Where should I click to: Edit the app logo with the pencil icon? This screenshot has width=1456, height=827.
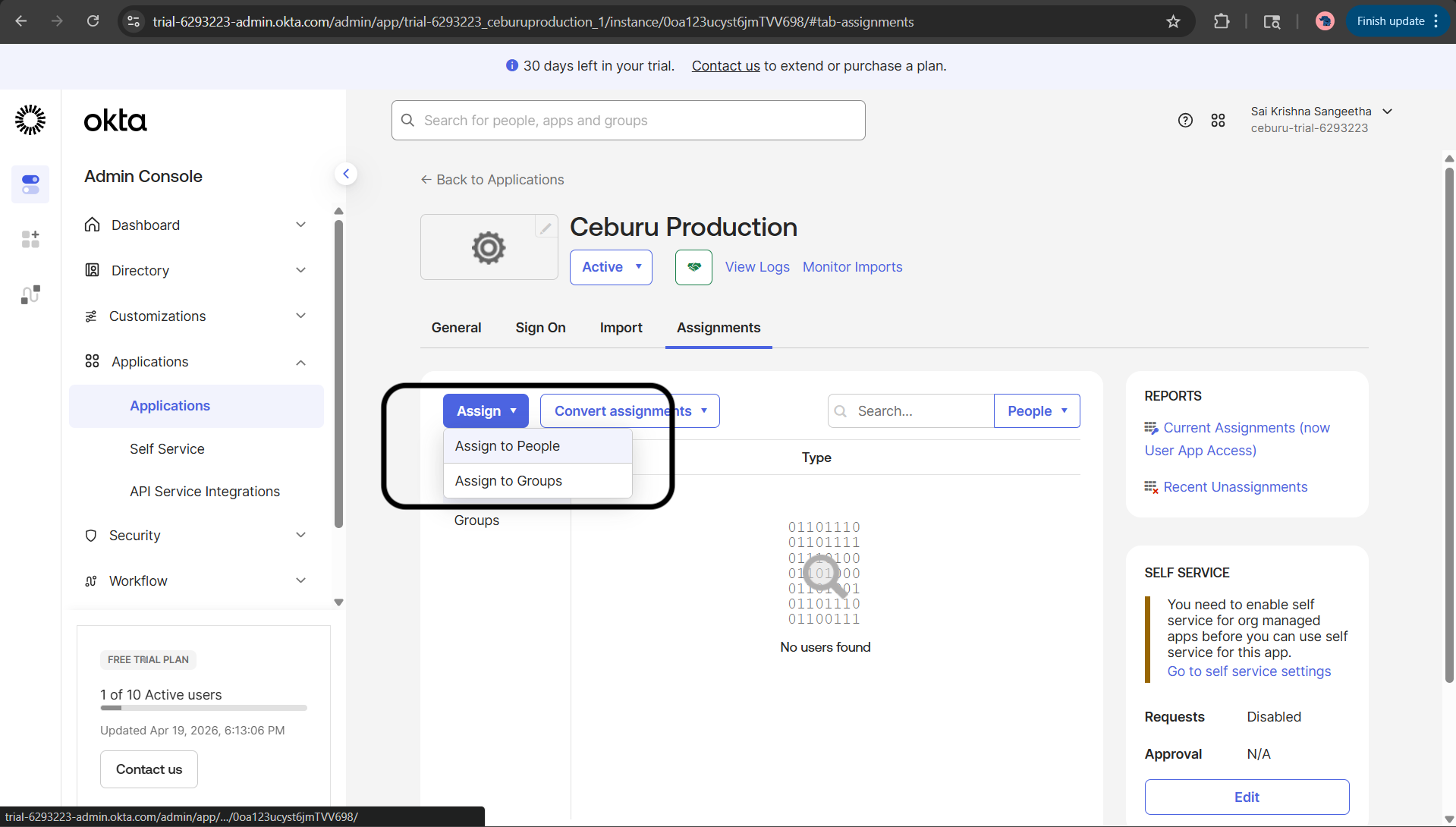(x=546, y=227)
